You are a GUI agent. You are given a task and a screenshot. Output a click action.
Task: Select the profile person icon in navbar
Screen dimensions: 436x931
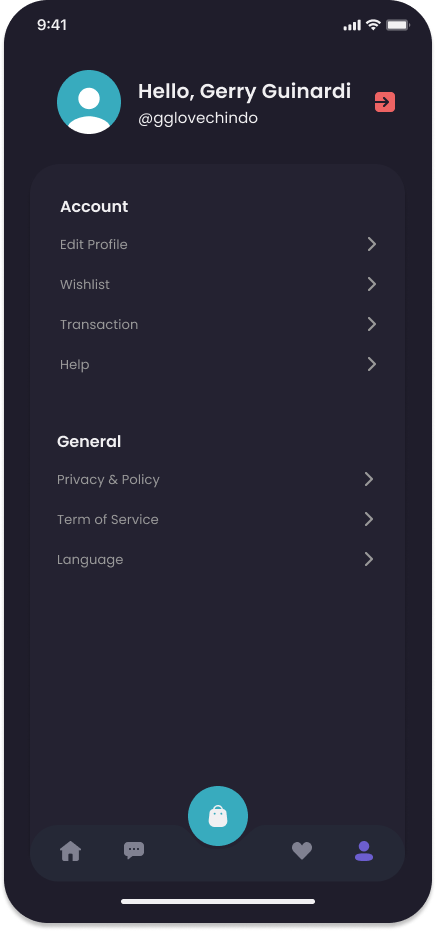364,851
